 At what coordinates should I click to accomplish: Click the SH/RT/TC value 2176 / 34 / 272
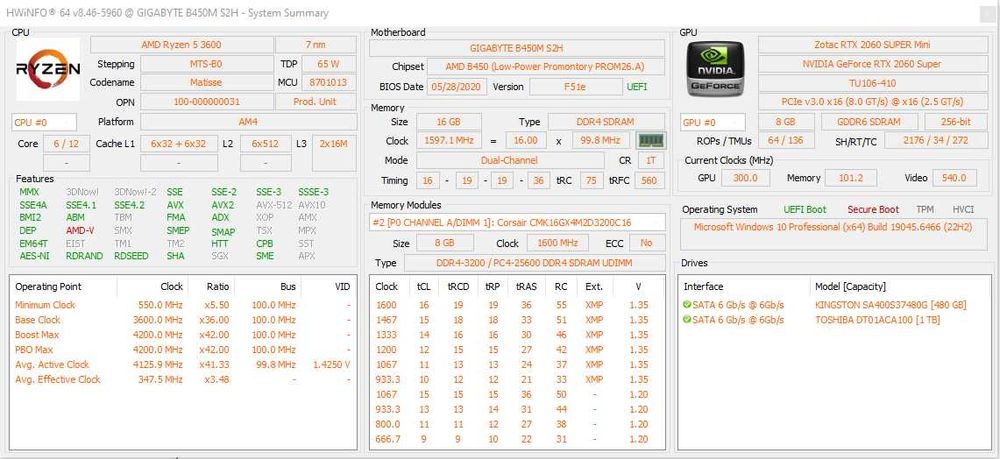[x=936, y=140]
